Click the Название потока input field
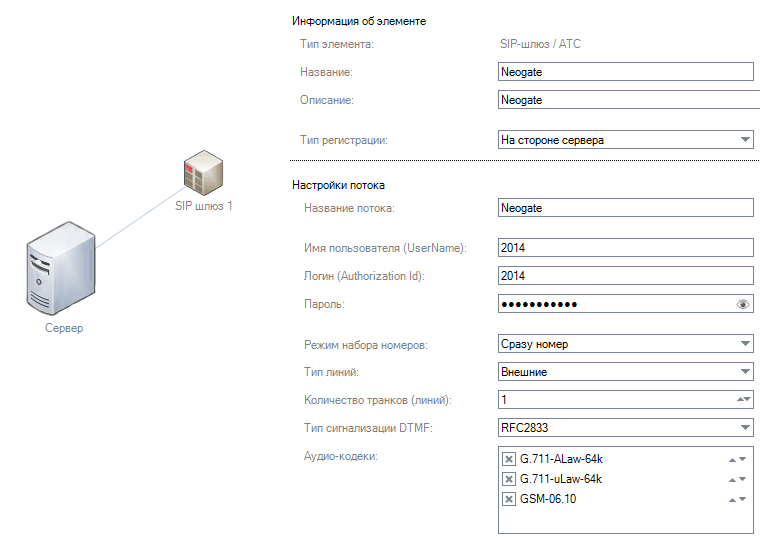The width and height of the screenshot is (760, 544). 626,208
